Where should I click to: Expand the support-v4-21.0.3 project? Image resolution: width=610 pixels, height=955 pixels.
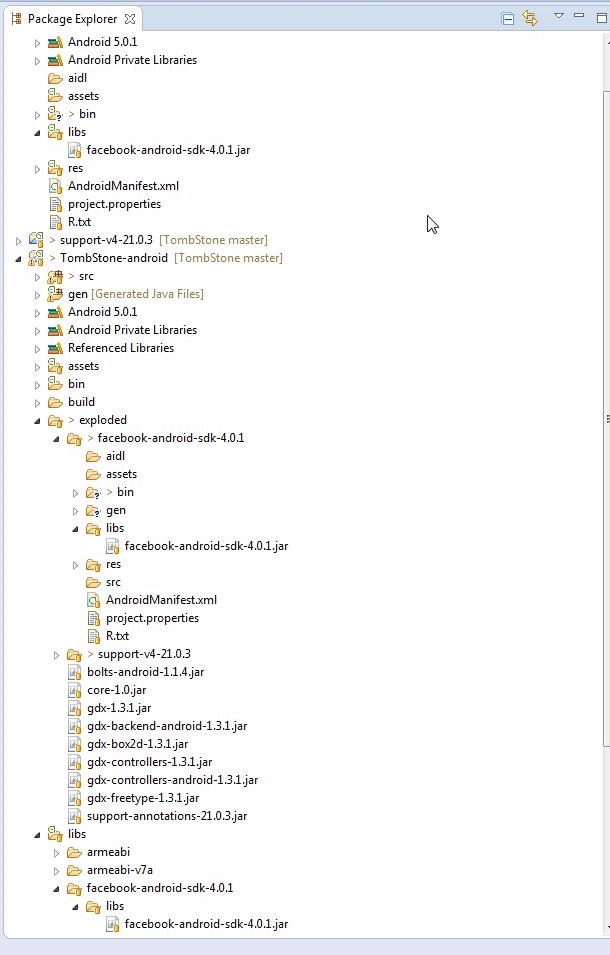pos(18,241)
